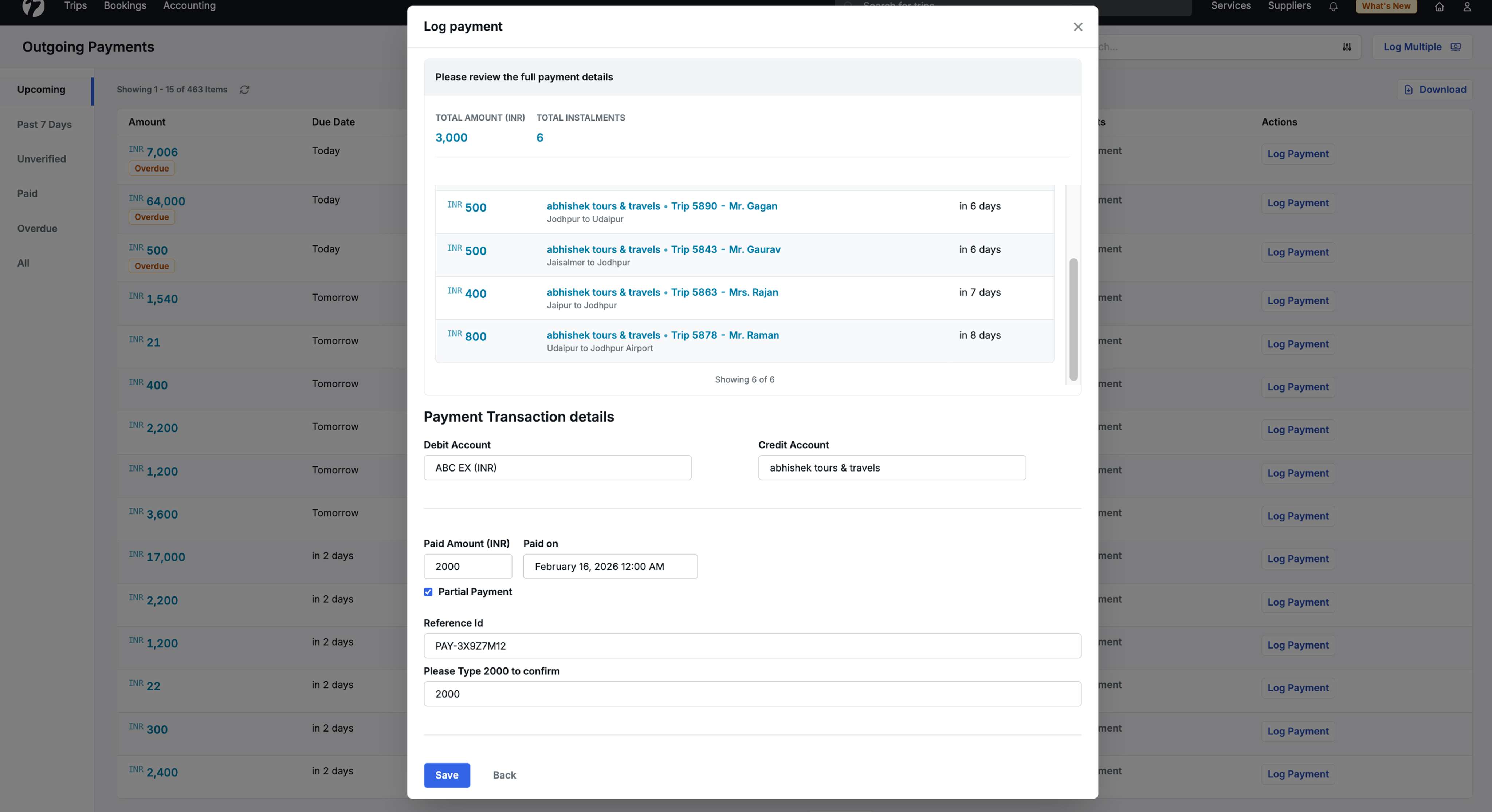Close the Log payment dialog

tap(1077, 27)
